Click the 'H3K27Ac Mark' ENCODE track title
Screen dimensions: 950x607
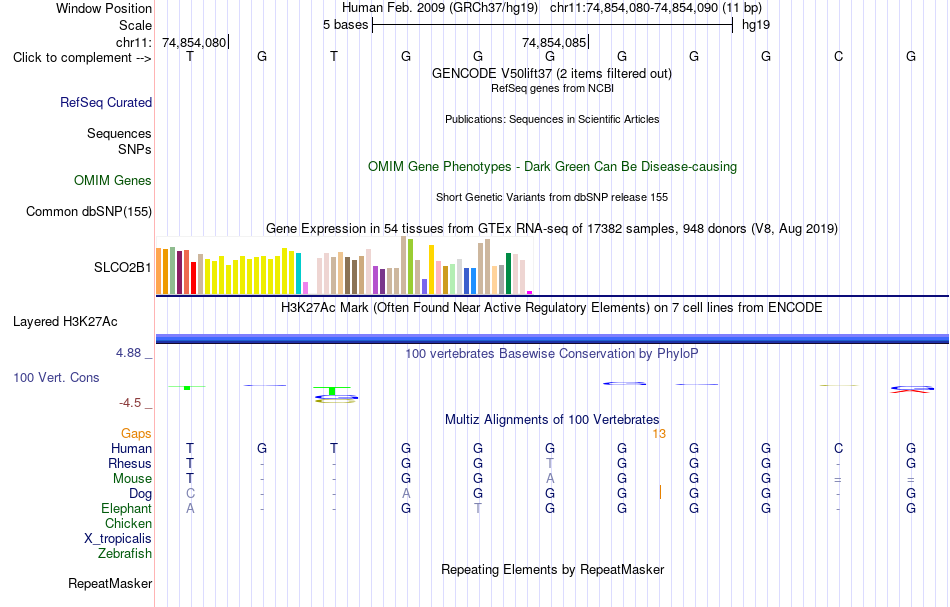coord(552,307)
